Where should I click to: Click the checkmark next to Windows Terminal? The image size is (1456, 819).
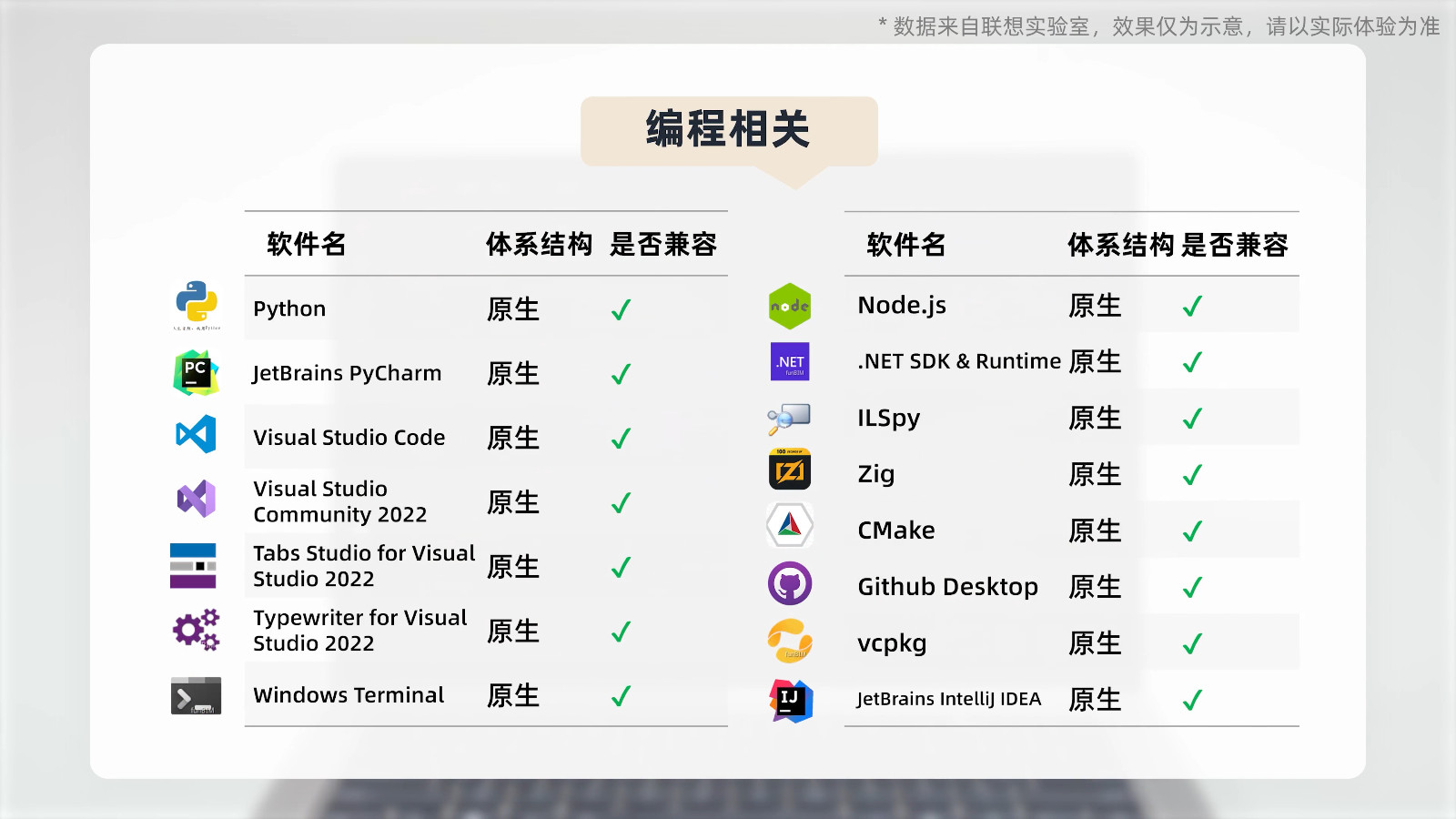(621, 697)
